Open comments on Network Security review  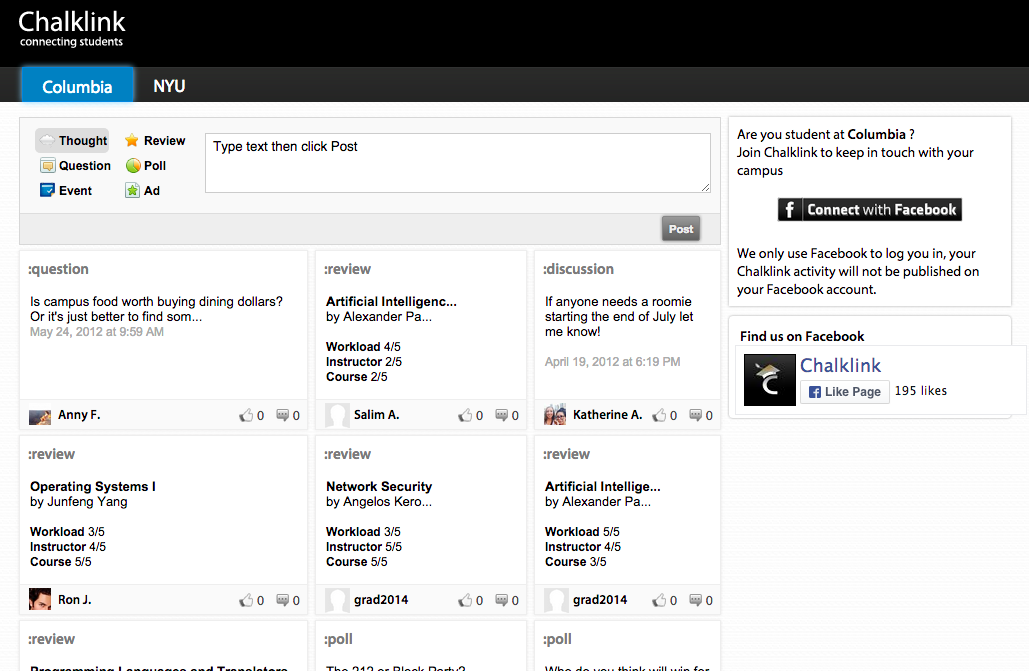[x=501, y=600]
